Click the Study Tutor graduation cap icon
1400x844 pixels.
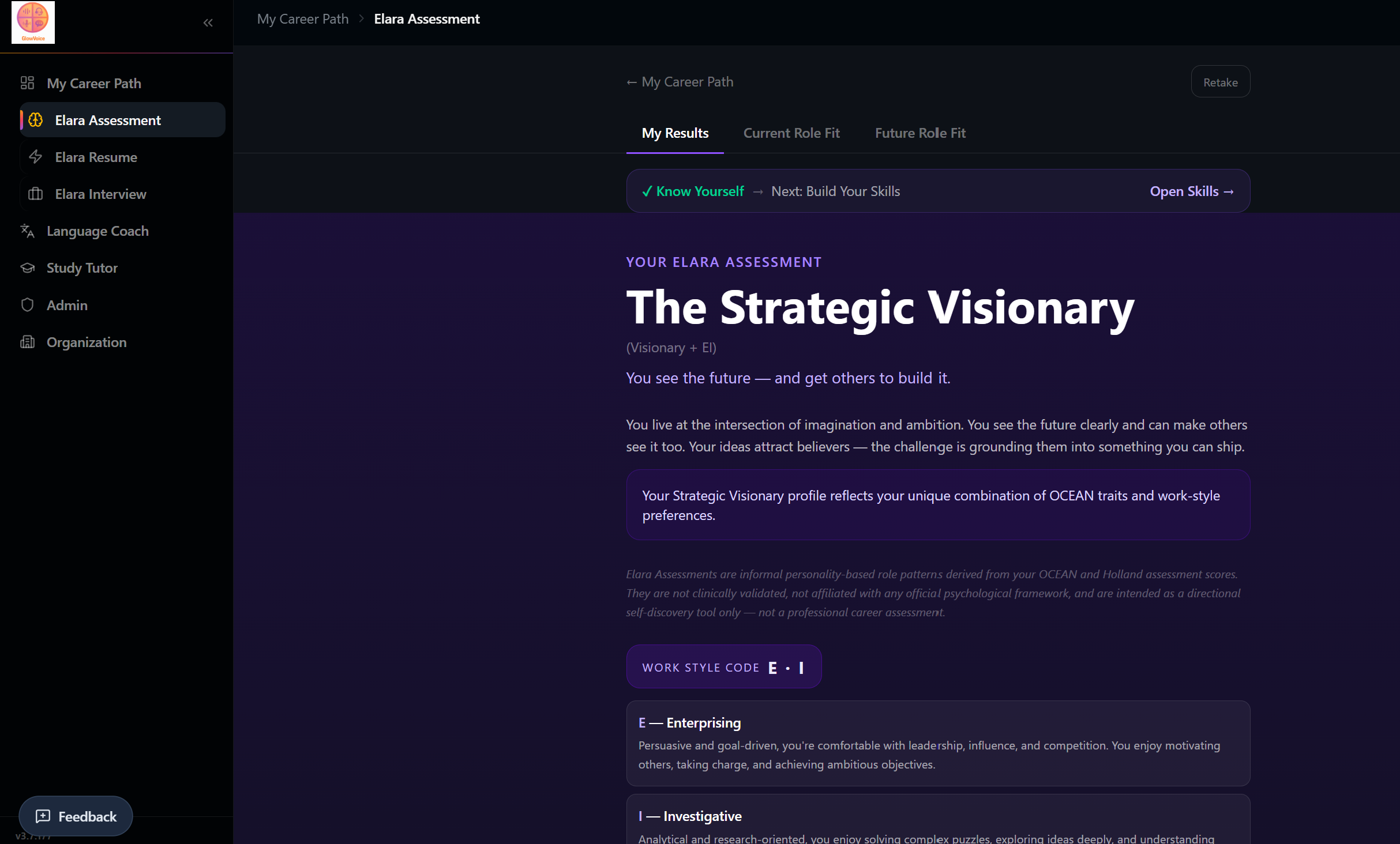(27, 267)
